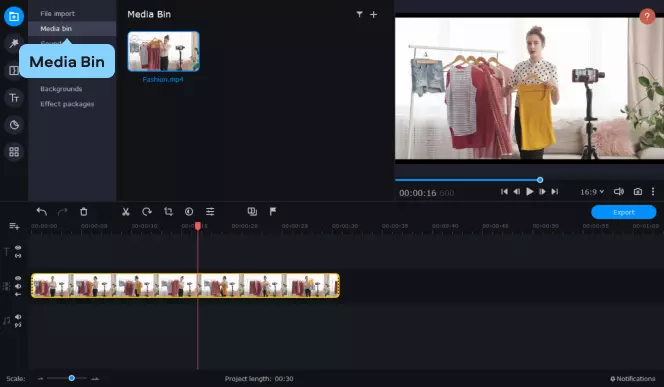Click the zoom in plus on Scale
Image resolution: width=664 pixels, height=387 pixels.
tap(95, 379)
